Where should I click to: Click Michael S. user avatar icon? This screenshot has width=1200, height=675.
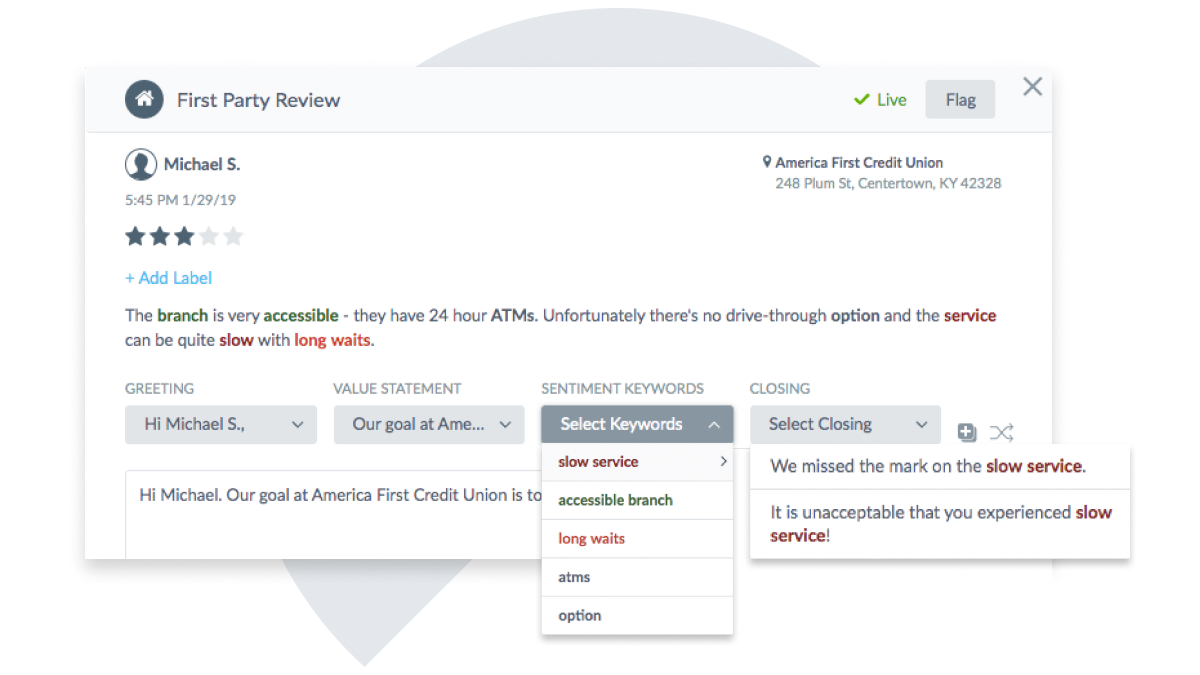pos(141,164)
